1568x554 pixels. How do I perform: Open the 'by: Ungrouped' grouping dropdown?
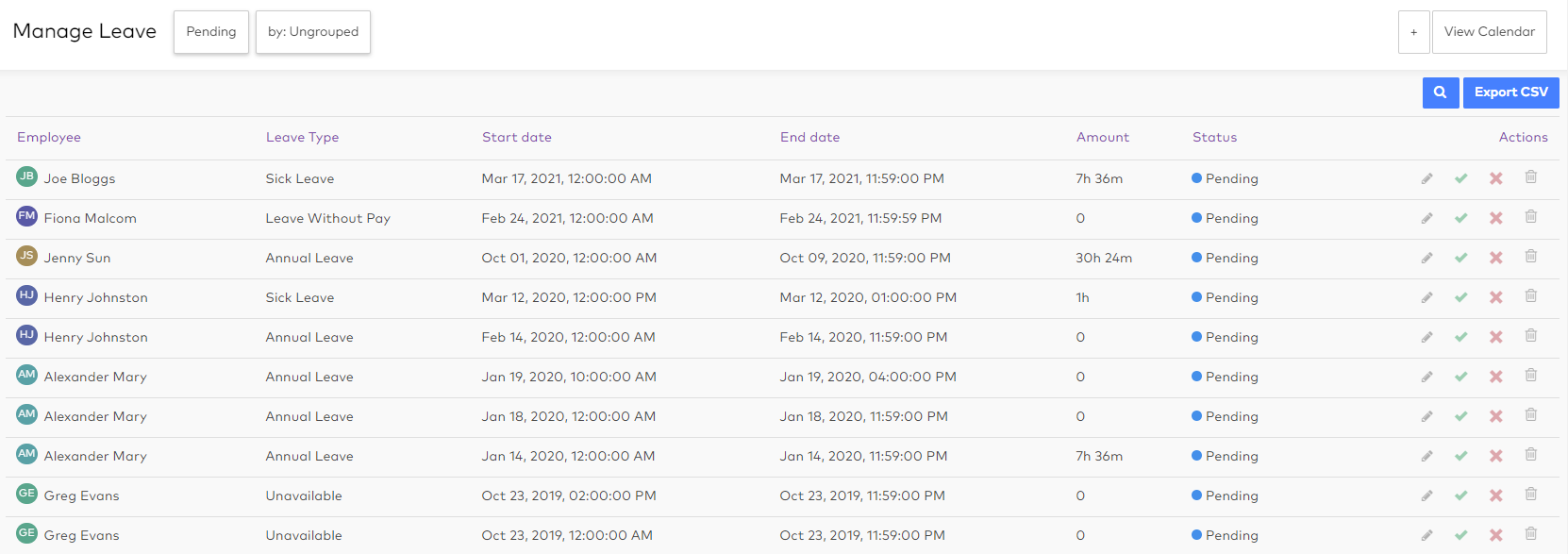tap(312, 32)
